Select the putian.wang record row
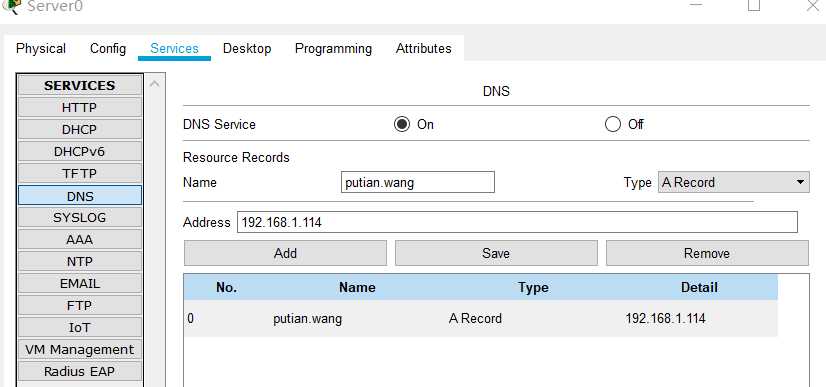This screenshot has height=387, width=826. 480,319
